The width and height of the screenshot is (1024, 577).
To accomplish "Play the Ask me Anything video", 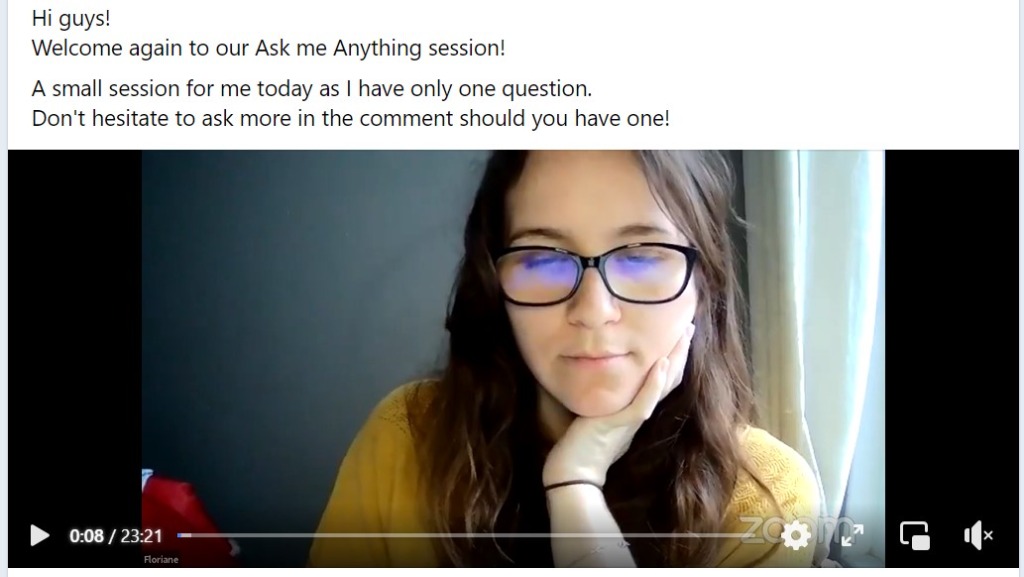I will (40, 536).
